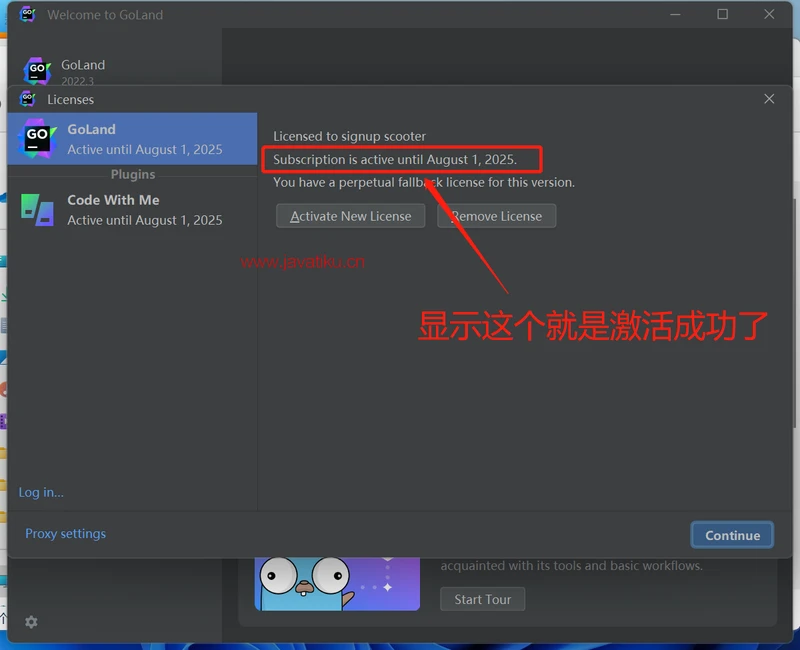Open the settings gear at the bottom left
The image size is (800, 650).
(31, 622)
